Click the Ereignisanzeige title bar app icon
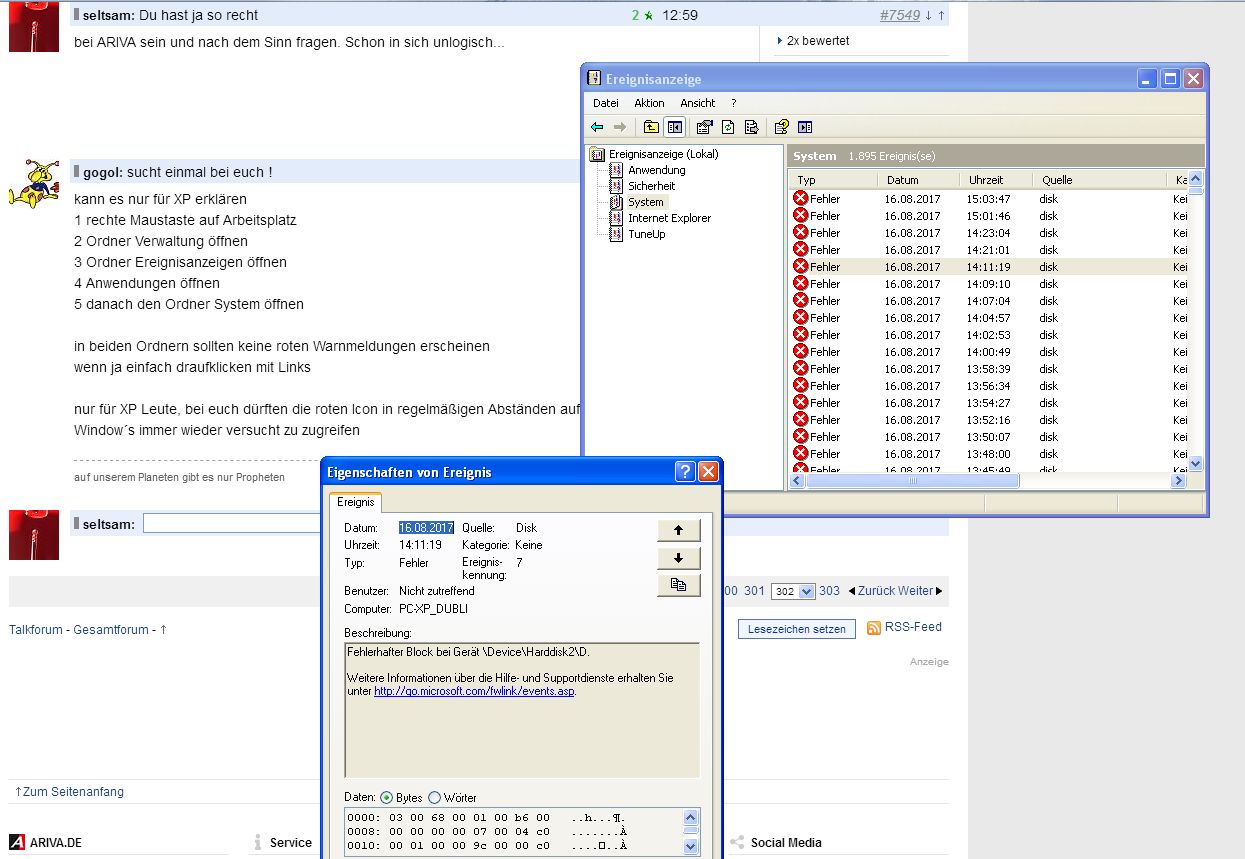 [594, 79]
